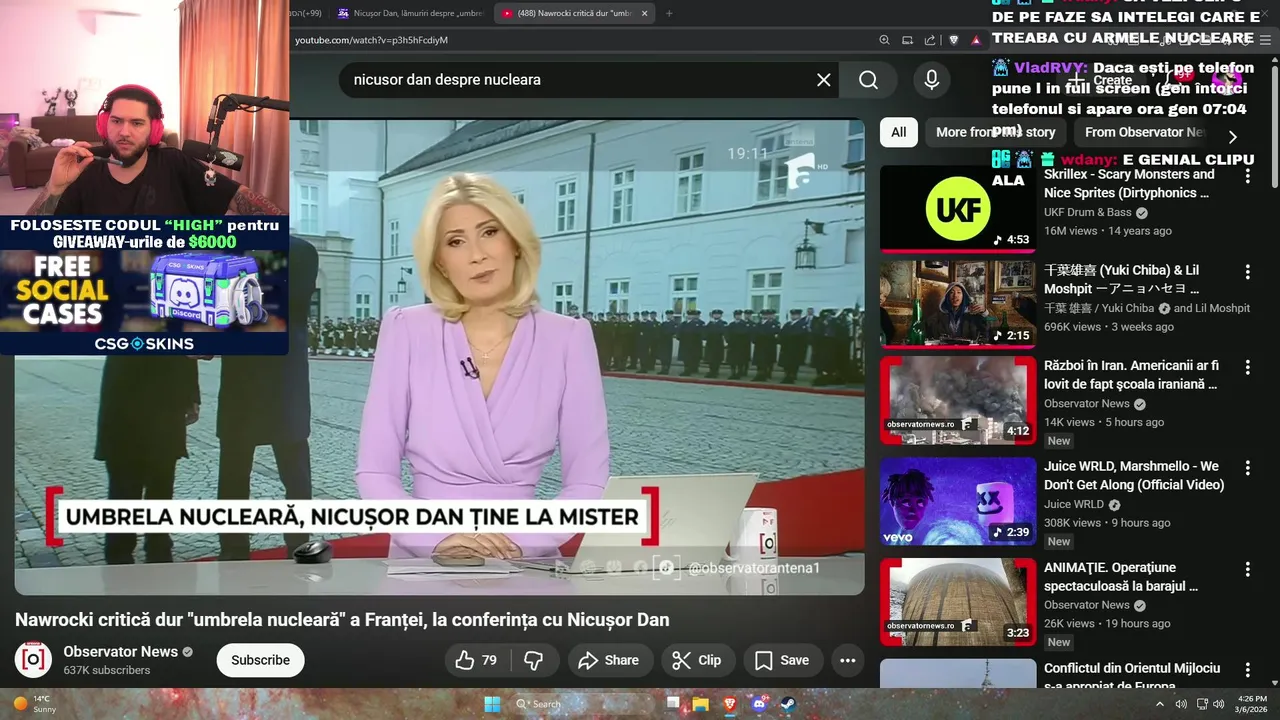Open File Explorer from the taskbar

click(701, 704)
